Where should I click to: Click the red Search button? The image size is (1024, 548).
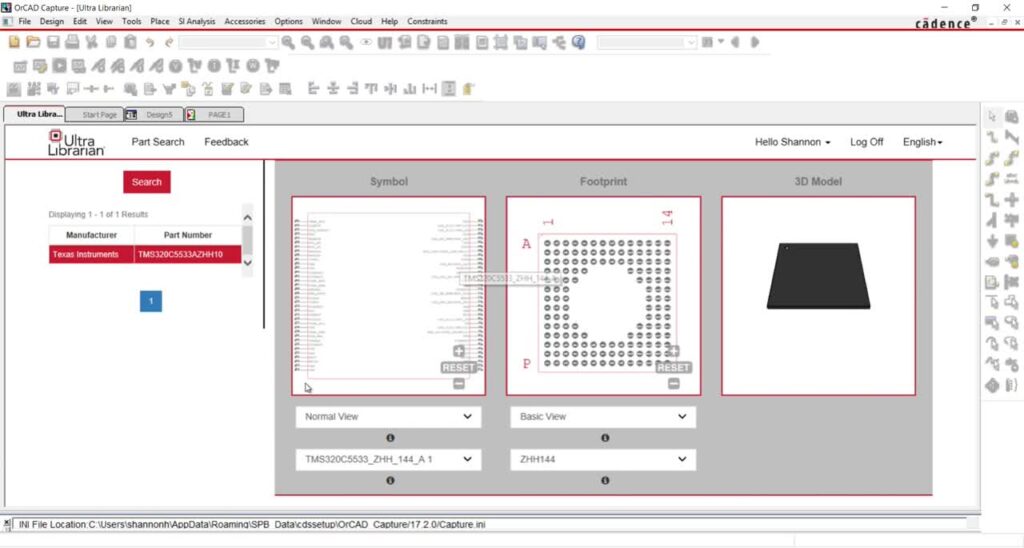(x=147, y=182)
